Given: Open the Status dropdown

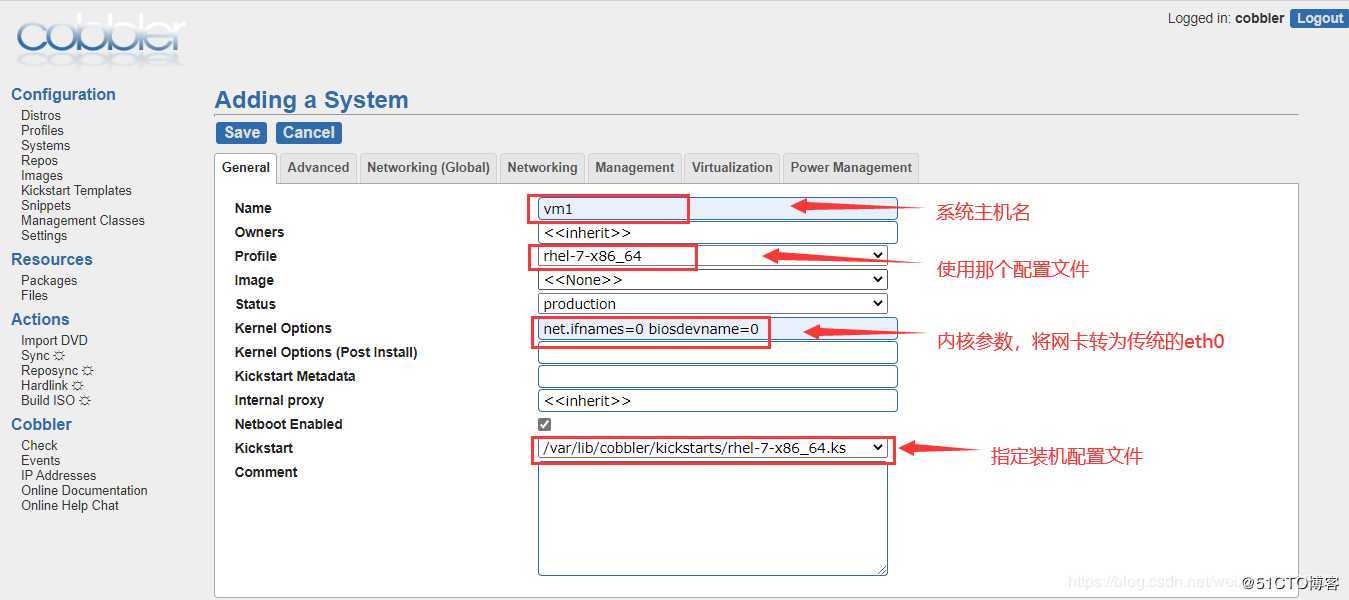Looking at the screenshot, I should coord(712,304).
